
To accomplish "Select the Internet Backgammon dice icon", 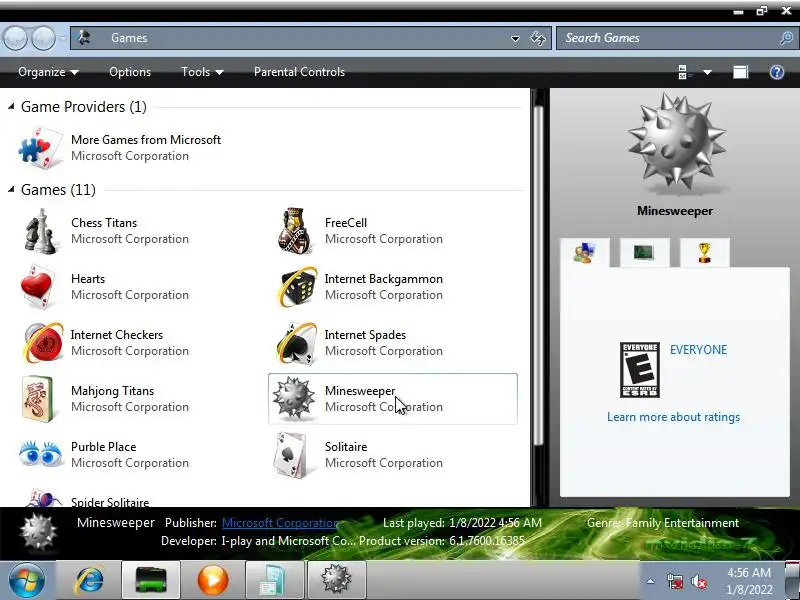I will point(298,287).
